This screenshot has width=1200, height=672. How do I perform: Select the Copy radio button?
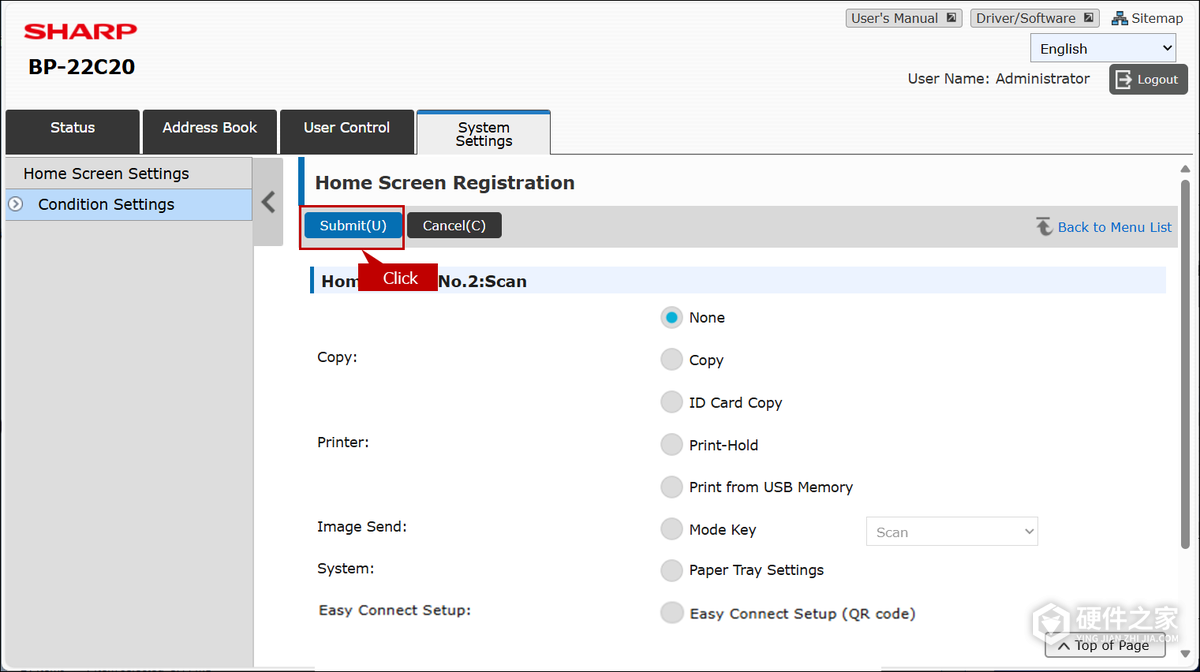[671, 360]
